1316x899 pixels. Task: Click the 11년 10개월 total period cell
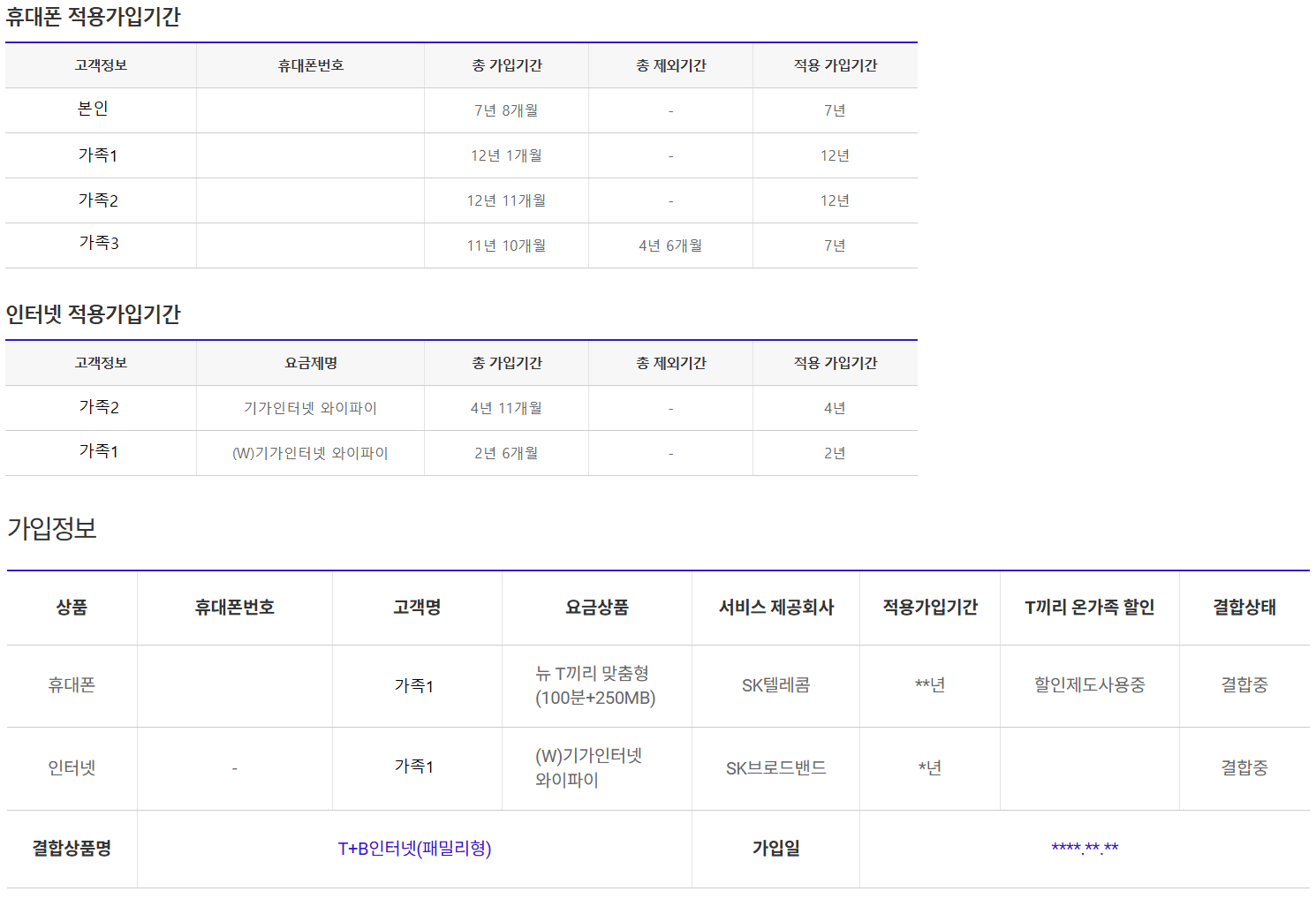point(506,246)
